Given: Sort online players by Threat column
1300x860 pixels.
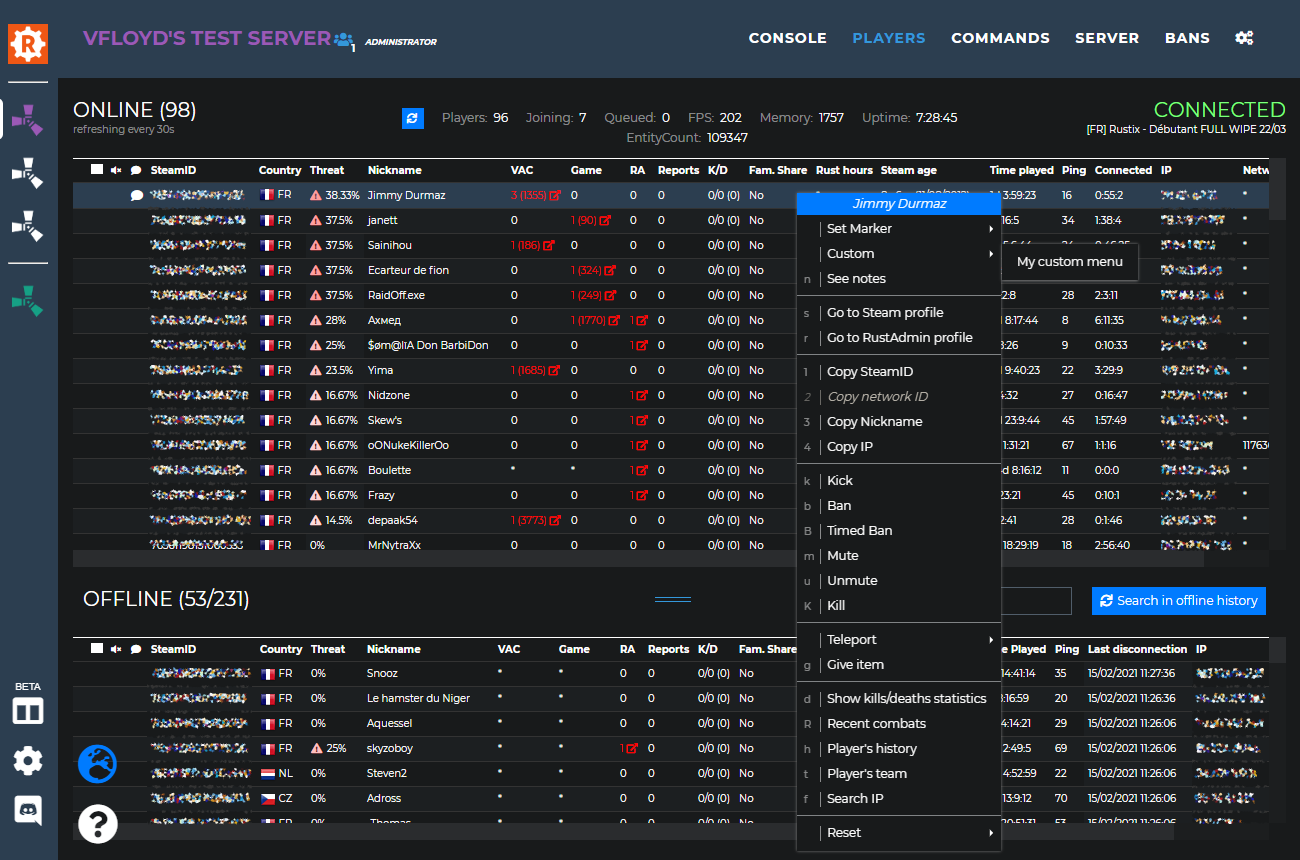Looking at the screenshot, I should coord(327,170).
